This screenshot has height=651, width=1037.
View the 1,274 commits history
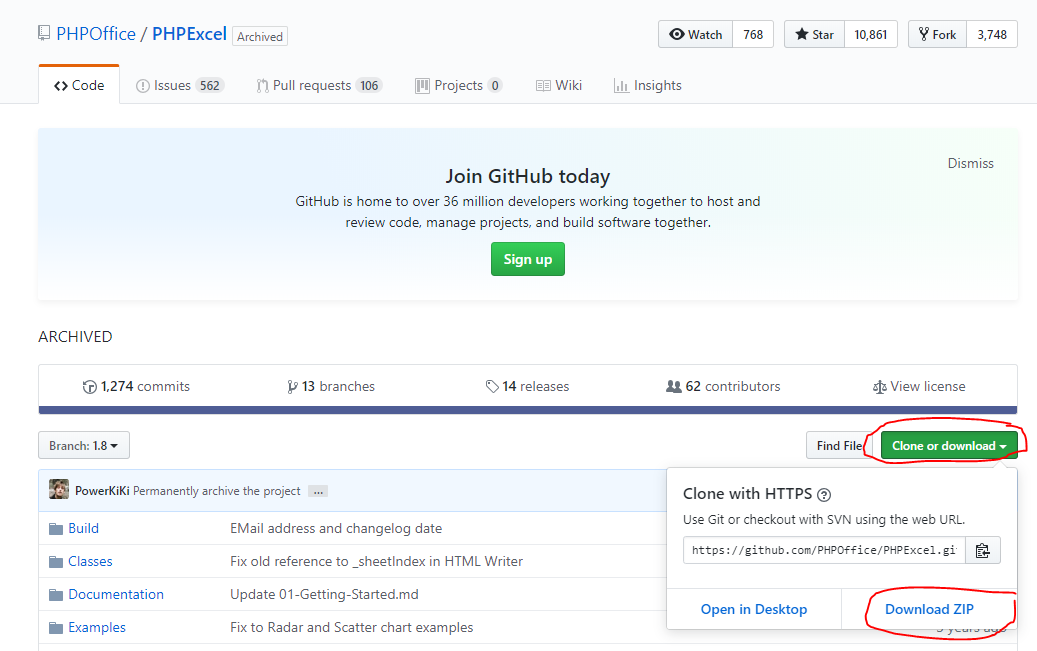pos(136,386)
